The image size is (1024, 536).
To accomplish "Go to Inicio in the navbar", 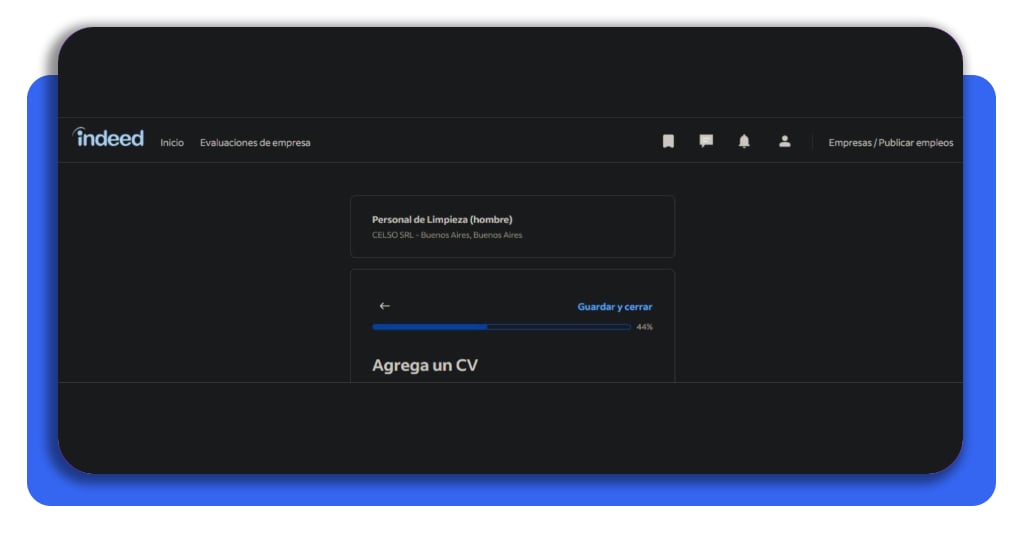I will coord(172,142).
